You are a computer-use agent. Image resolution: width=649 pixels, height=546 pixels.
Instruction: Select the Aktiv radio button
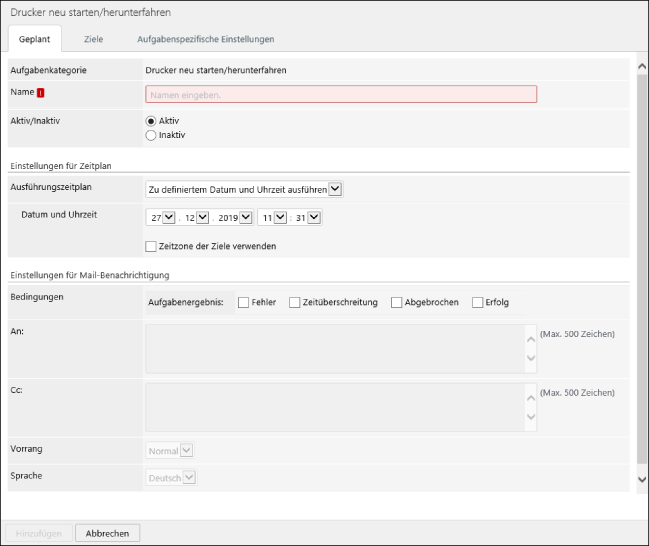[151, 121]
